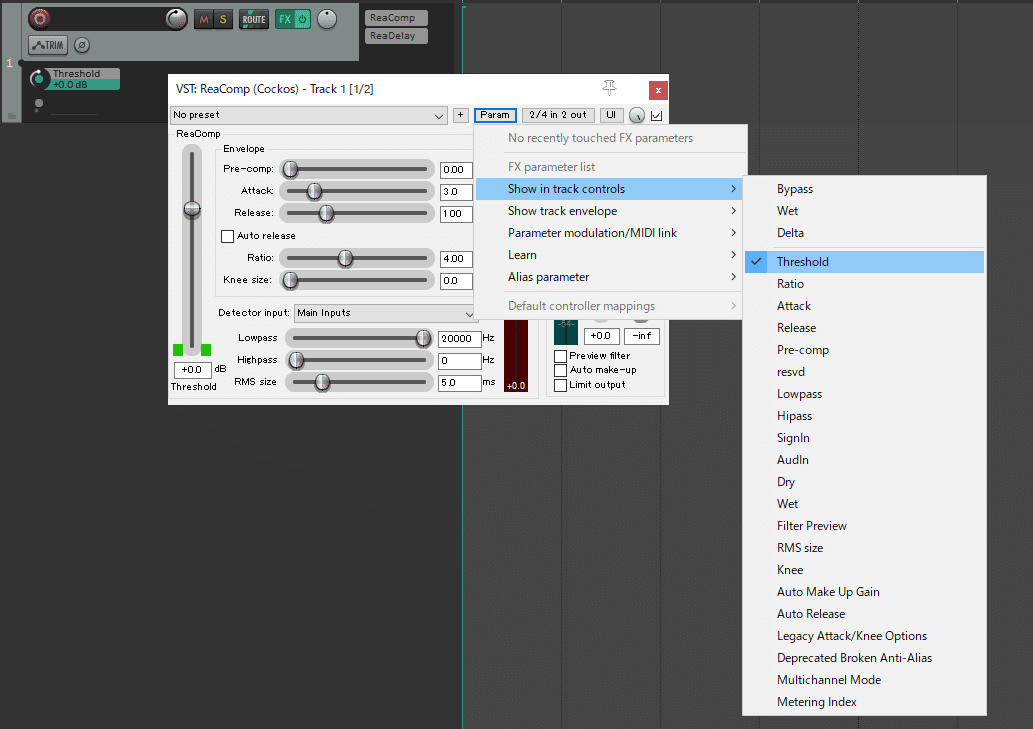The image size is (1033, 729).
Task: Expand Show in track controls submenu
Action: (x=608, y=189)
